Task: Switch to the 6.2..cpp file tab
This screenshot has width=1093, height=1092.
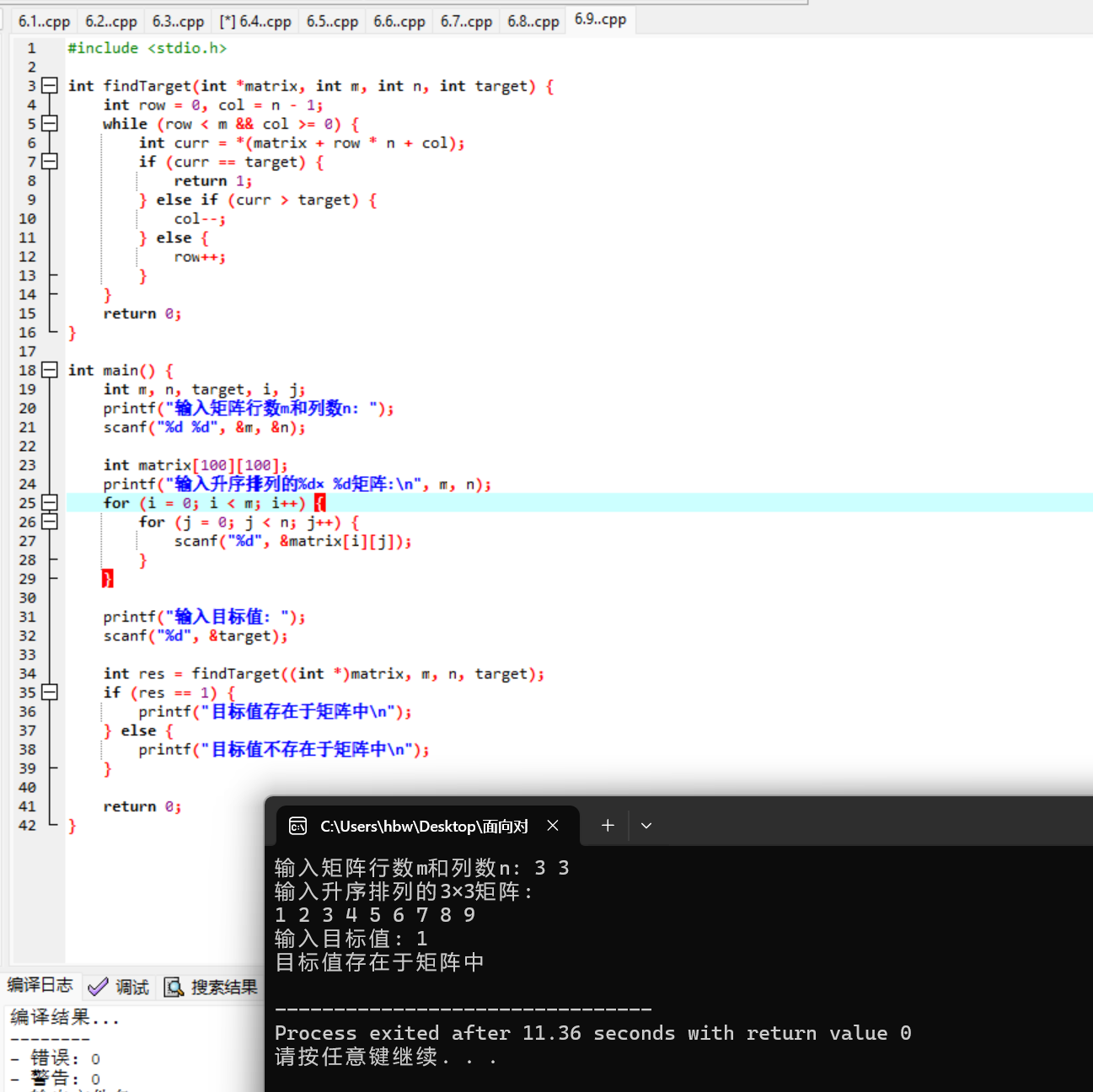Action: (111, 21)
